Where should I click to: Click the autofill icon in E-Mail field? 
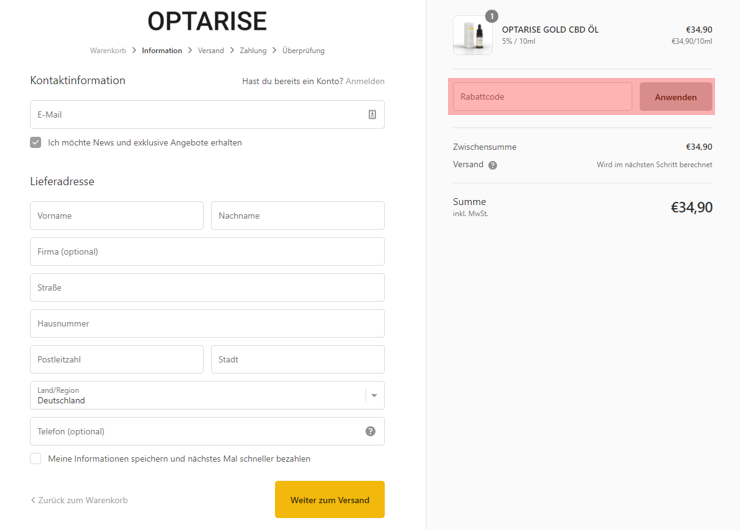(372, 114)
